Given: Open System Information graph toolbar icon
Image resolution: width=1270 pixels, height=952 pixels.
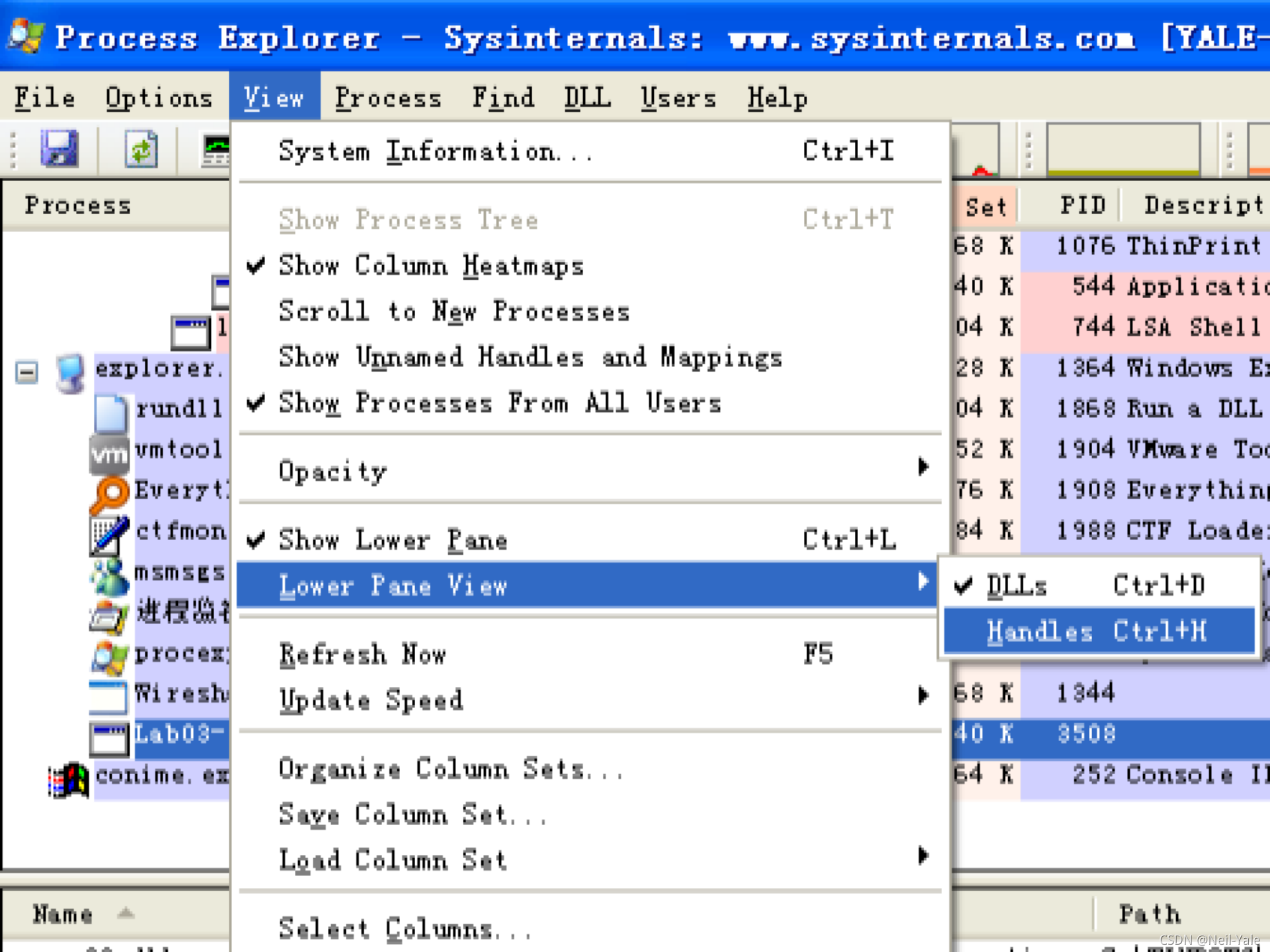Looking at the screenshot, I should coord(217,150).
